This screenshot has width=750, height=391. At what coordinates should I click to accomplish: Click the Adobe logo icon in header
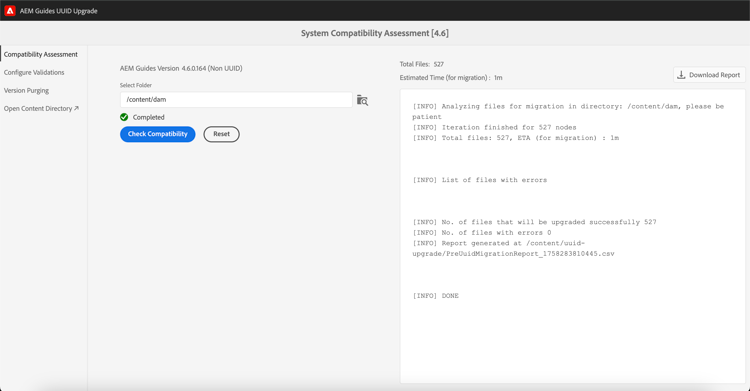click(x=10, y=11)
